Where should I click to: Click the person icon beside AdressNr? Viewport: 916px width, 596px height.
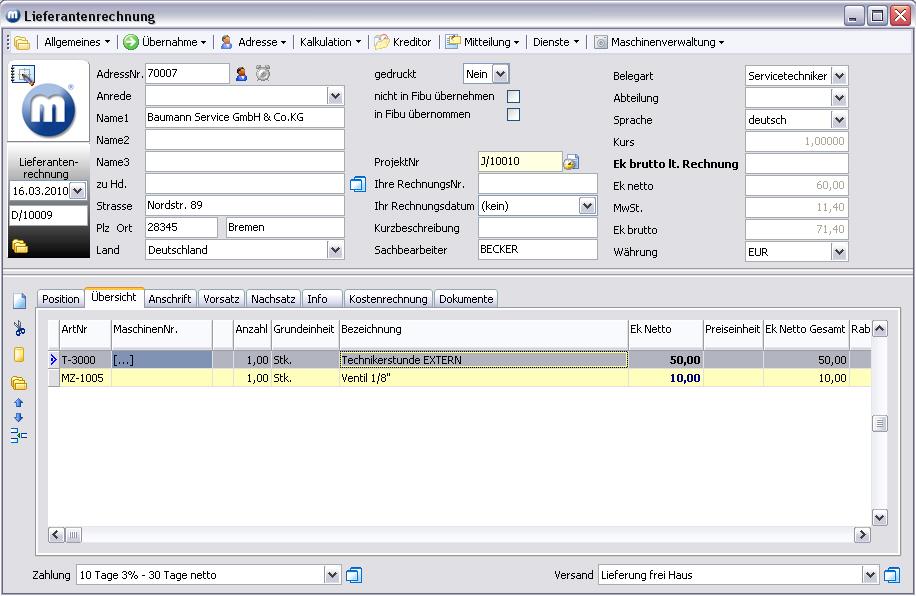[241, 73]
